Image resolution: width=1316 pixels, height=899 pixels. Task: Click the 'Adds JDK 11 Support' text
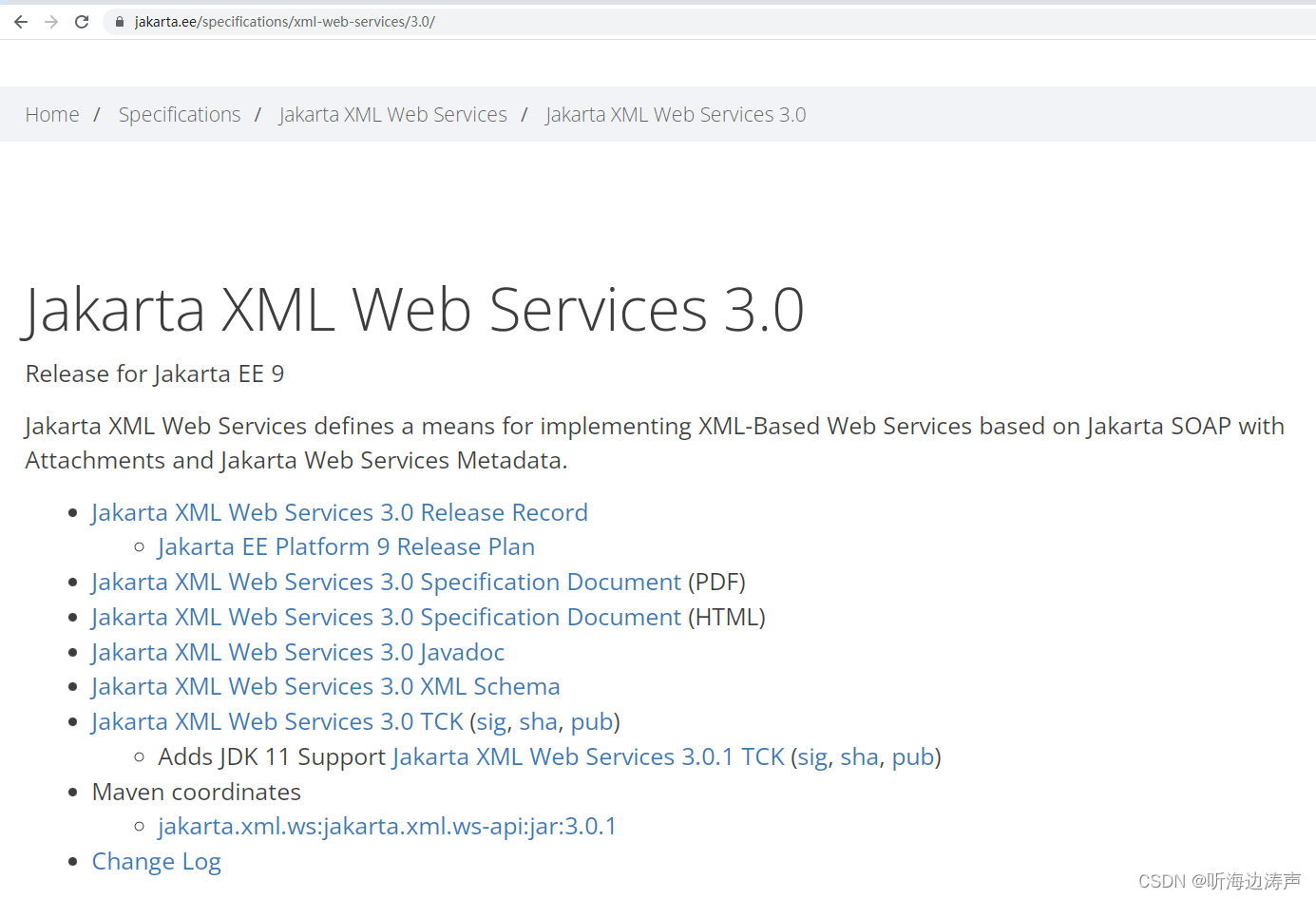(272, 757)
